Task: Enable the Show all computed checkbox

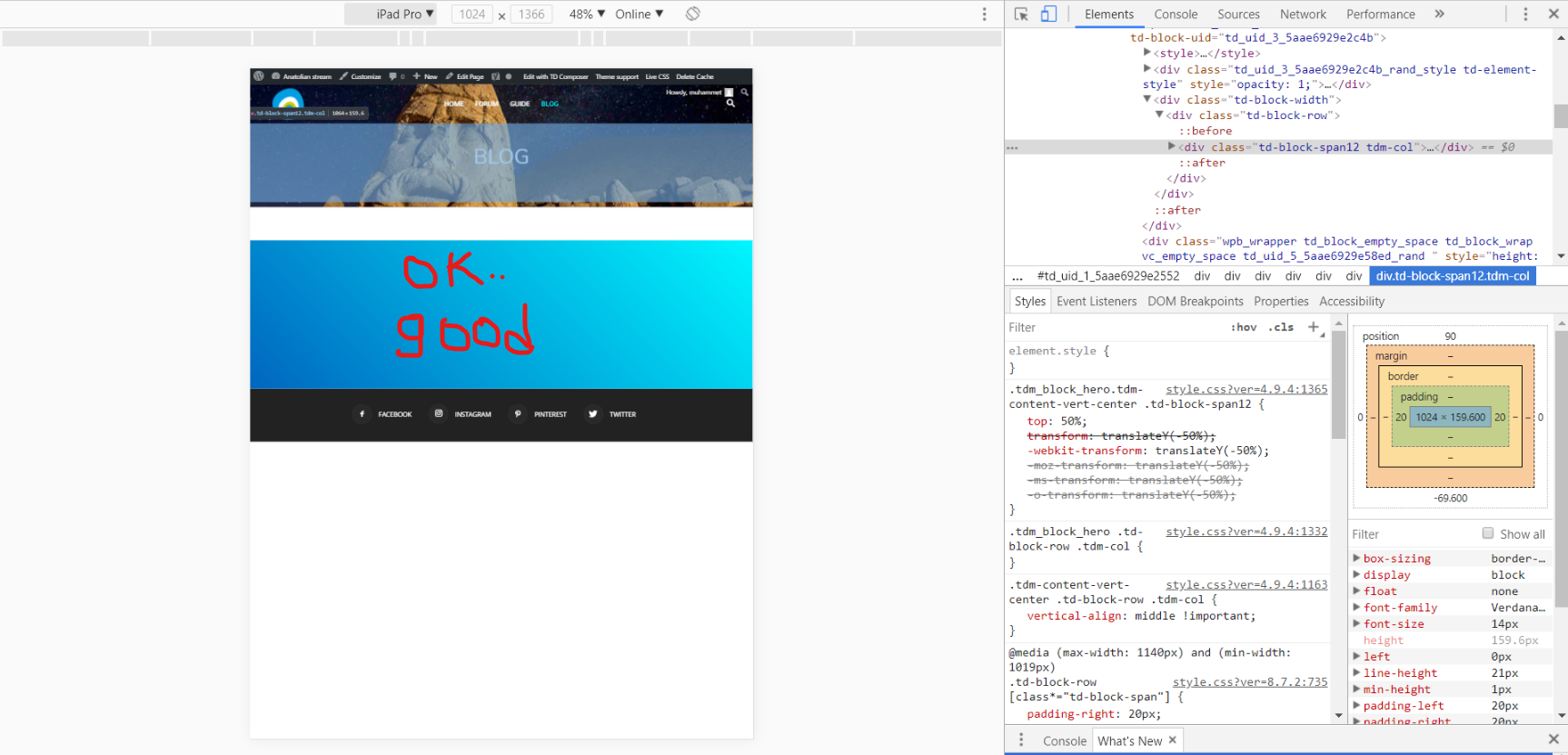Action: pyautogui.click(x=1488, y=533)
